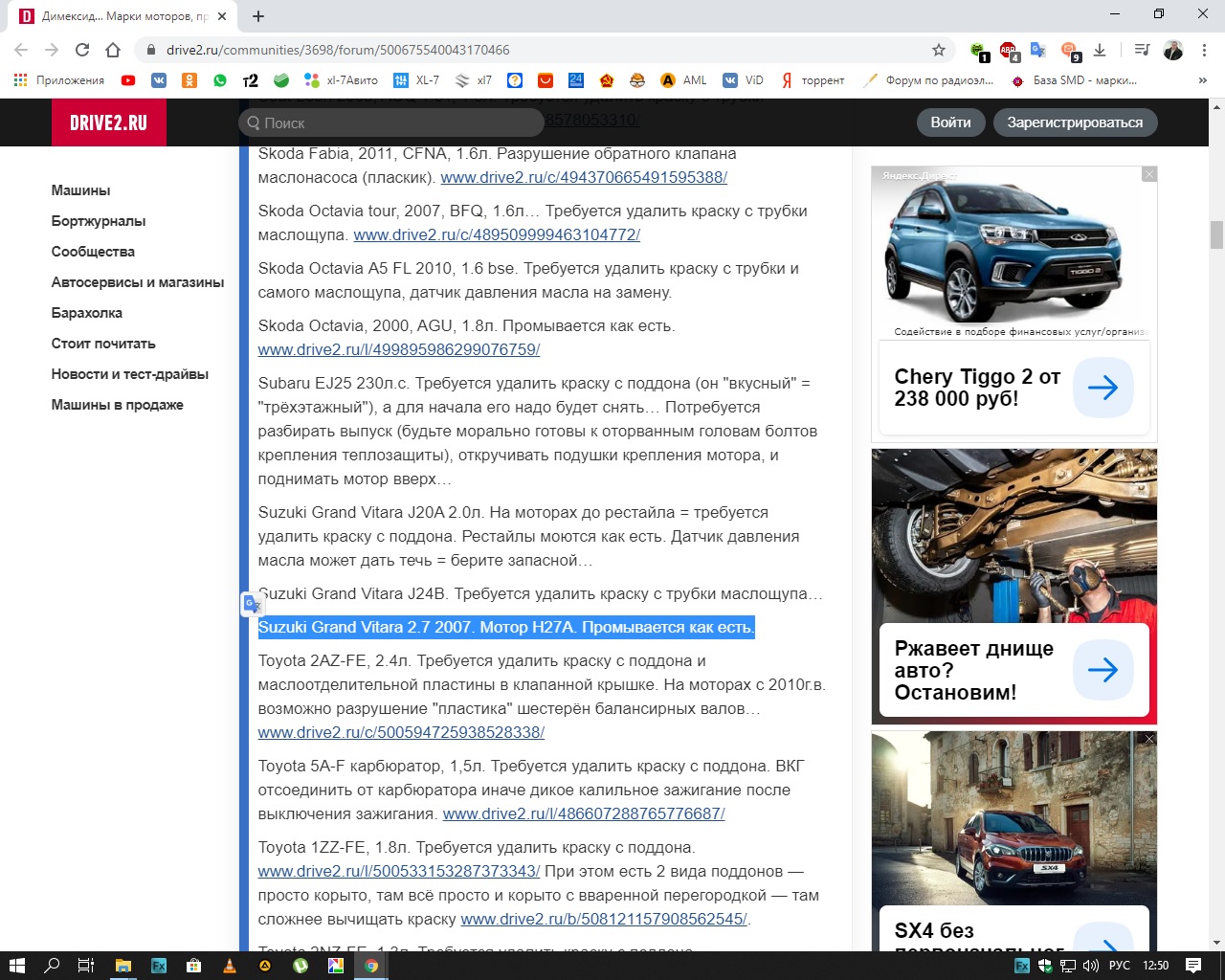
Task: Open the Sberbank bookmark icon
Action: click(281, 80)
